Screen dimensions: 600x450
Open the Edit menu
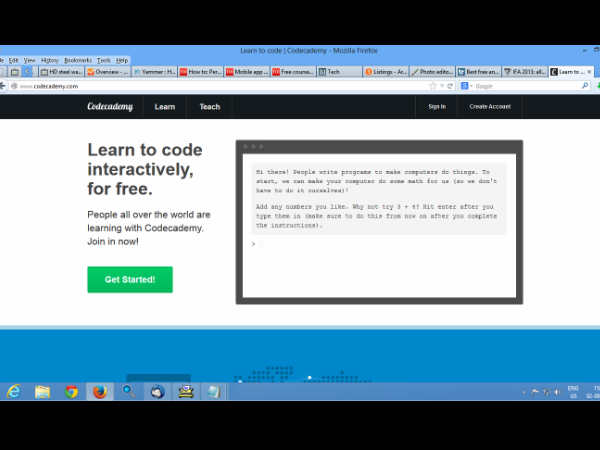13,60
